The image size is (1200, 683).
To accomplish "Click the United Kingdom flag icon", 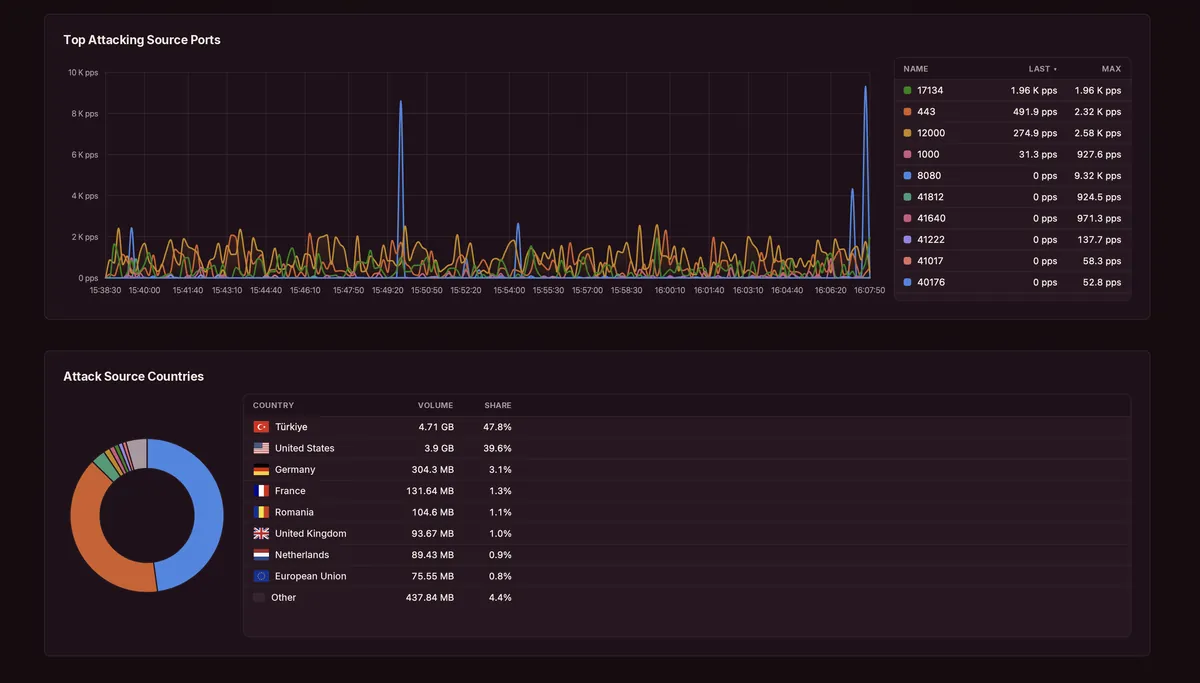I will [x=261, y=533].
